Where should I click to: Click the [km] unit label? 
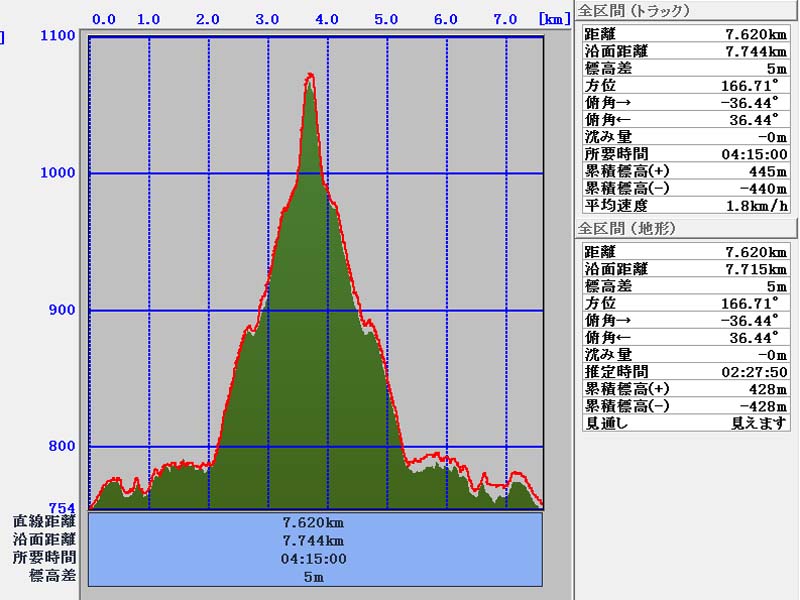click(x=552, y=19)
